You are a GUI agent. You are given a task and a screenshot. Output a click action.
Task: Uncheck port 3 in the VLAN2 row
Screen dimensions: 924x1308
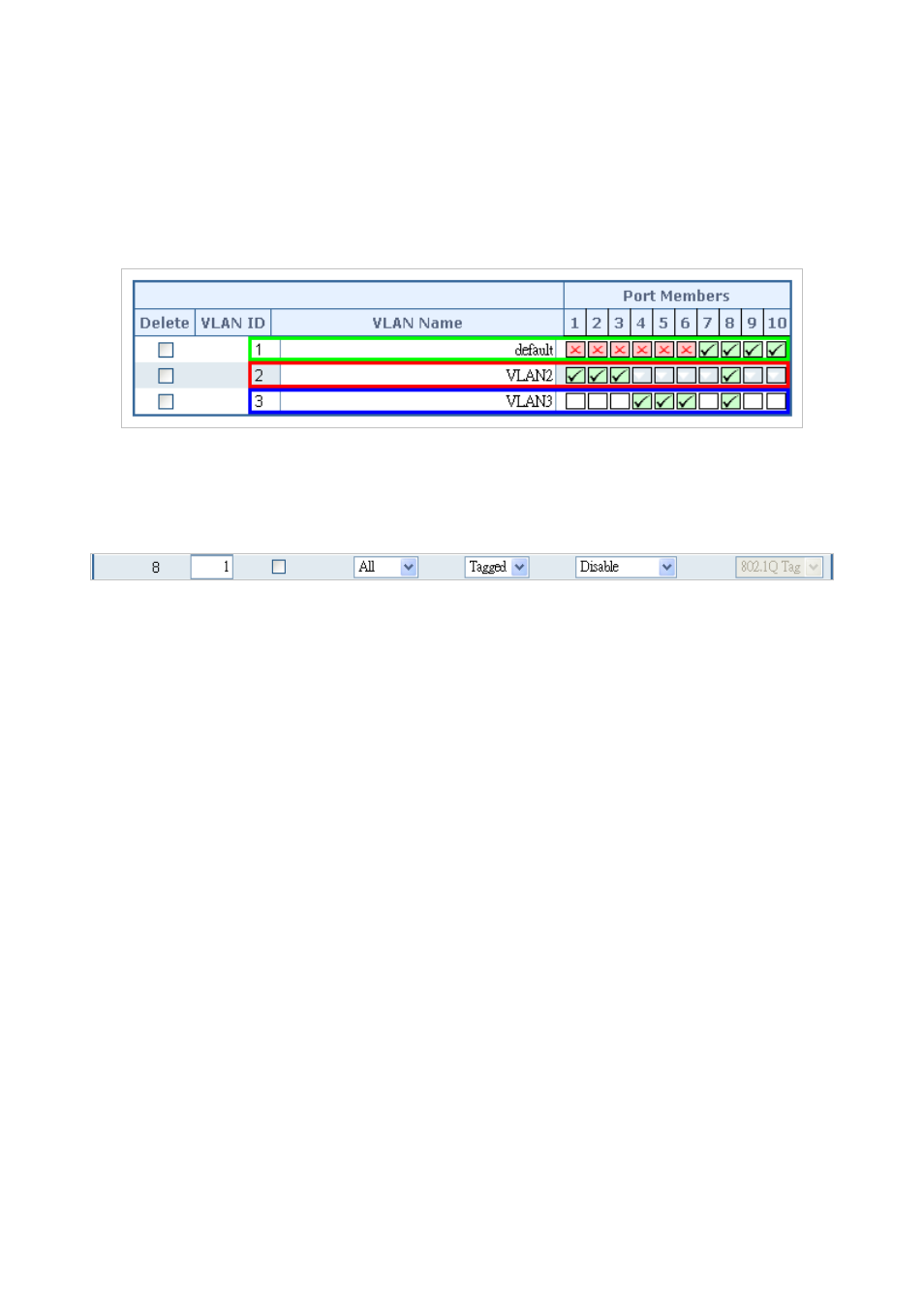coord(620,375)
